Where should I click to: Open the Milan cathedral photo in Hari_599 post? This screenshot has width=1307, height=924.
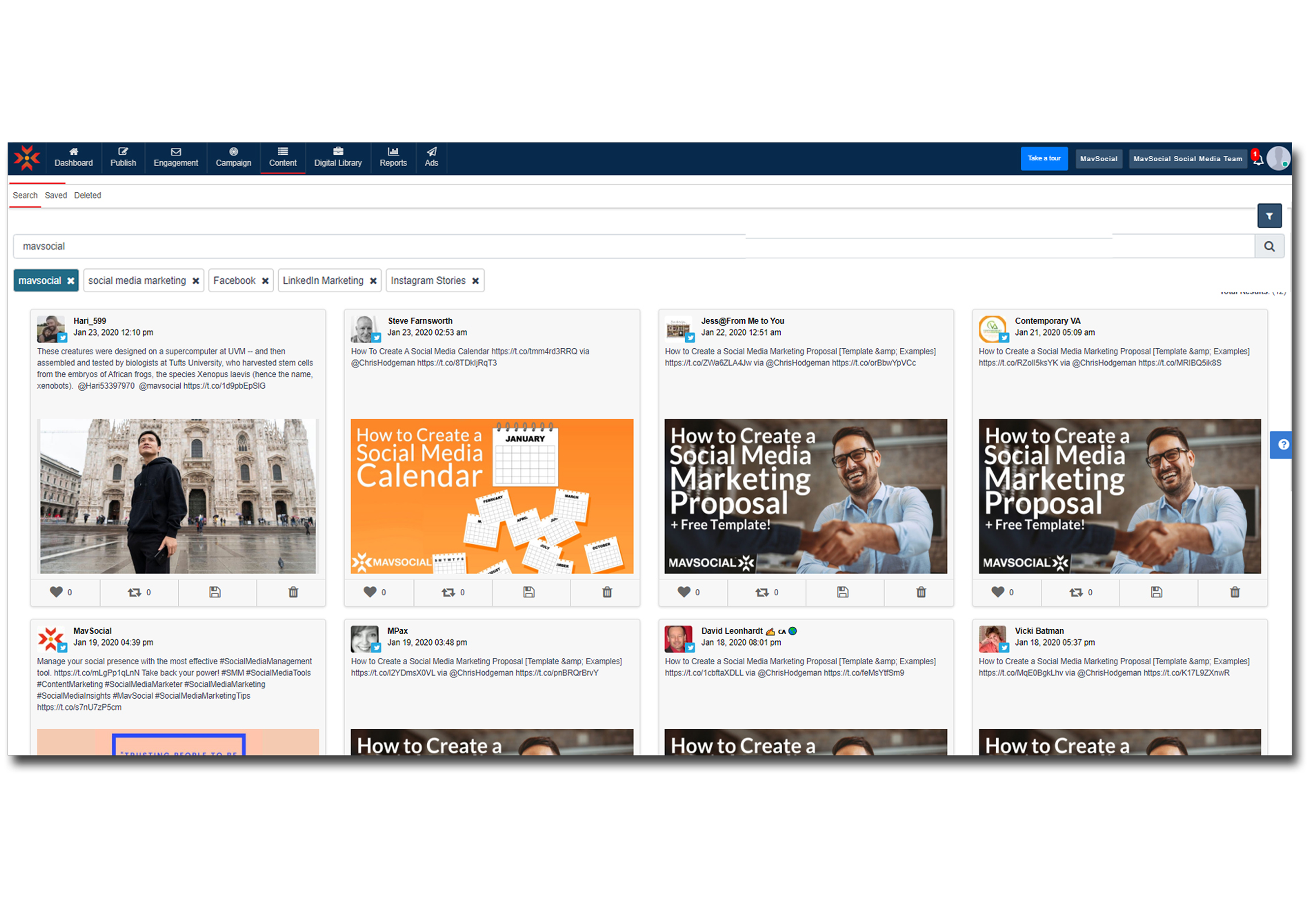click(178, 496)
